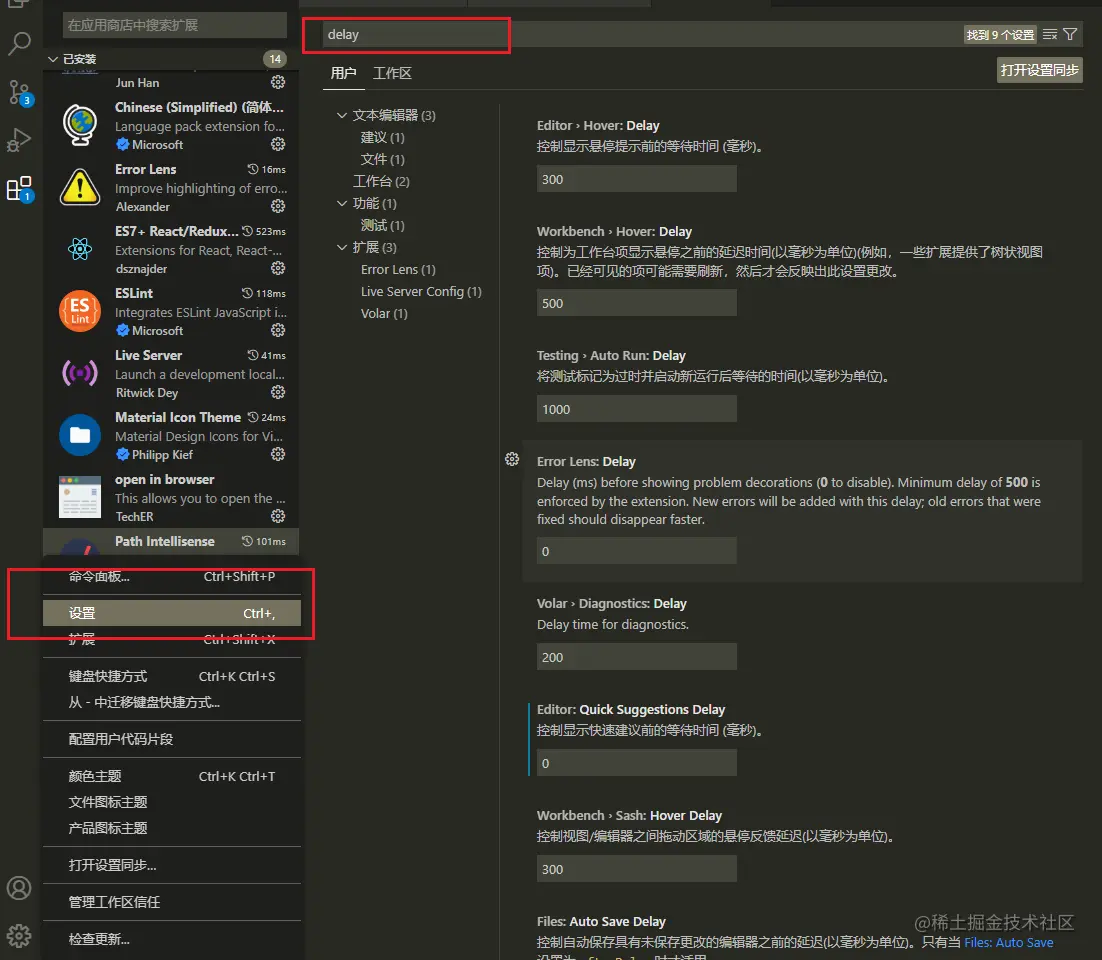Click the Testing Auto Run Delay value 1000
Image resolution: width=1102 pixels, height=960 pixels.
click(637, 409)
